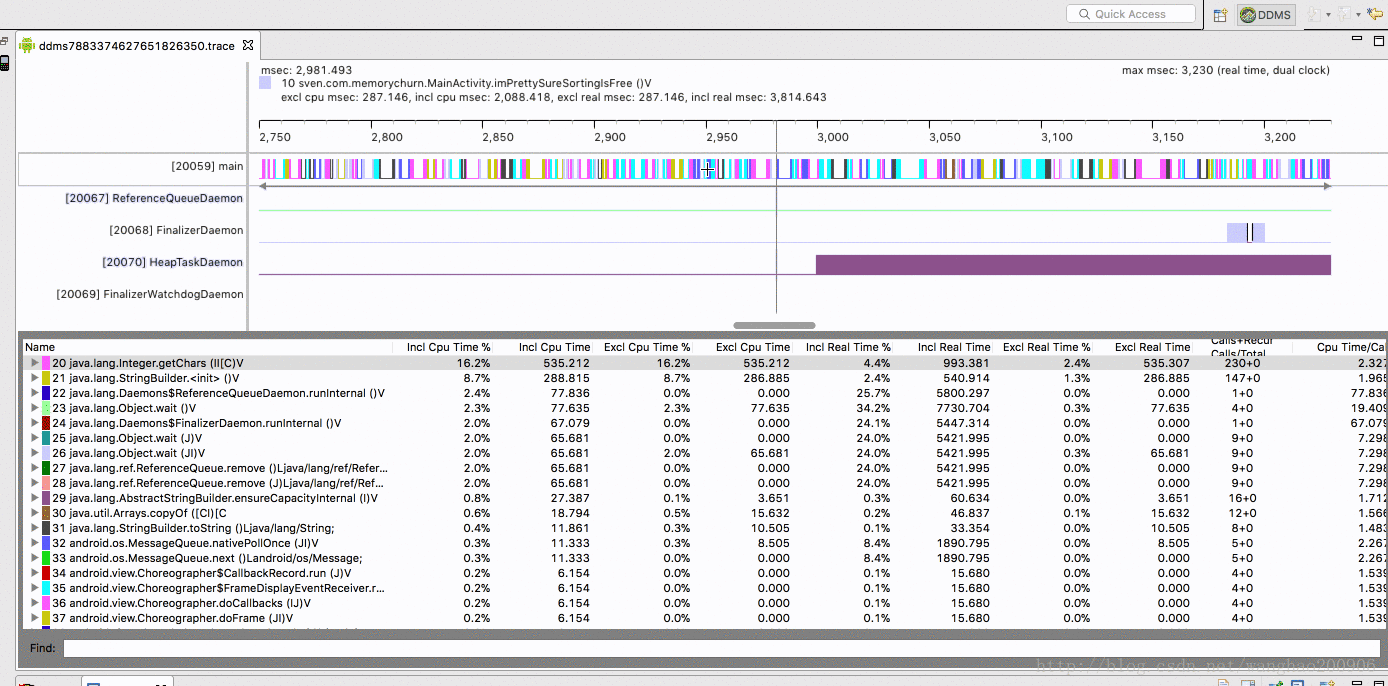Click the device phone icon in left sidebar
The width and height of the screenshot is (1388, 686).
click(5, 63)
